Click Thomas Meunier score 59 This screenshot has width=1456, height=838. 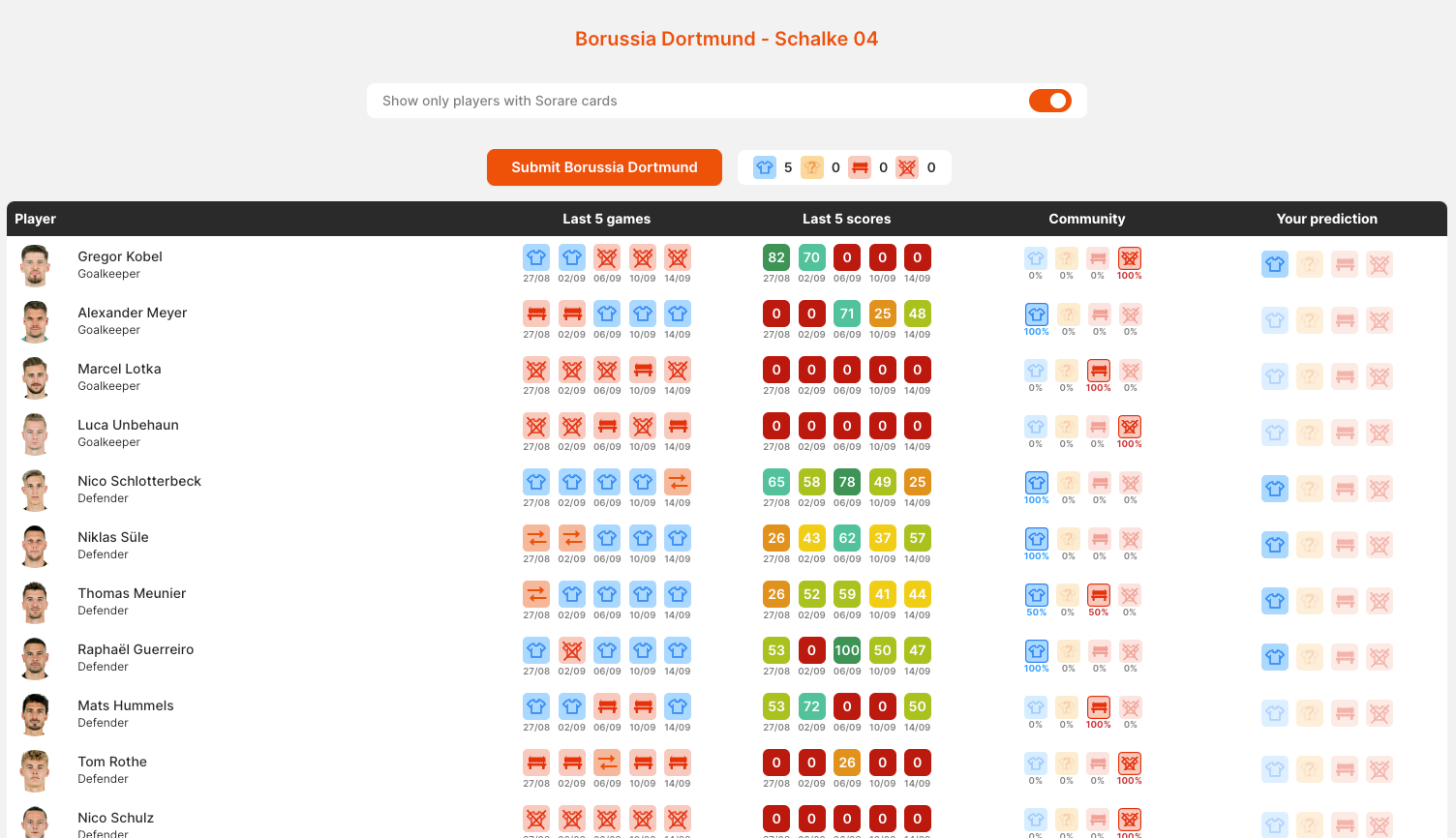click(847, 594)
